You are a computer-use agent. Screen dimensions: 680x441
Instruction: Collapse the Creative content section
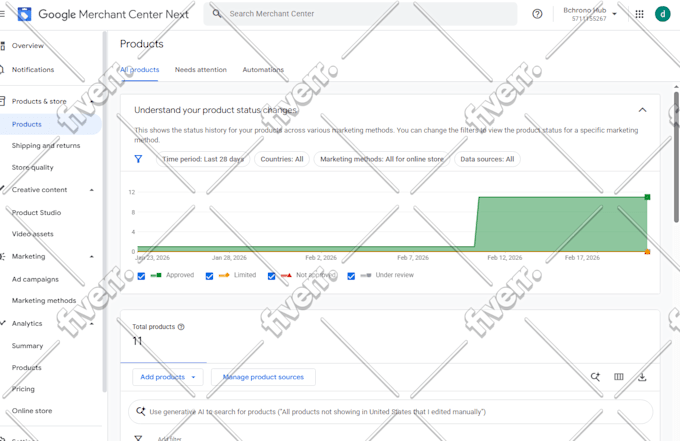(92, 190)
